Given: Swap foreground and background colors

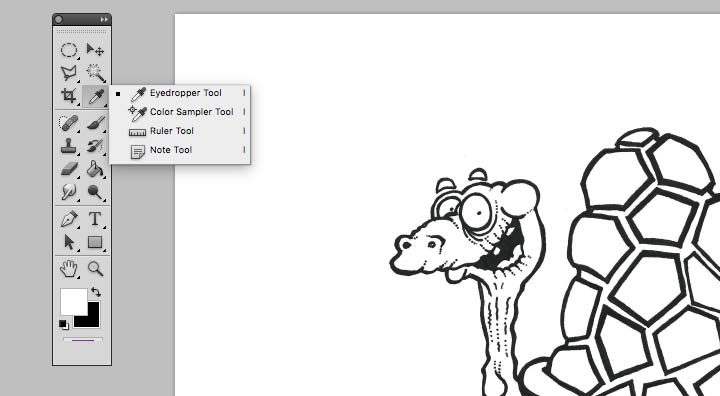Looking at the screenshot, I should (x=96, y=292).
